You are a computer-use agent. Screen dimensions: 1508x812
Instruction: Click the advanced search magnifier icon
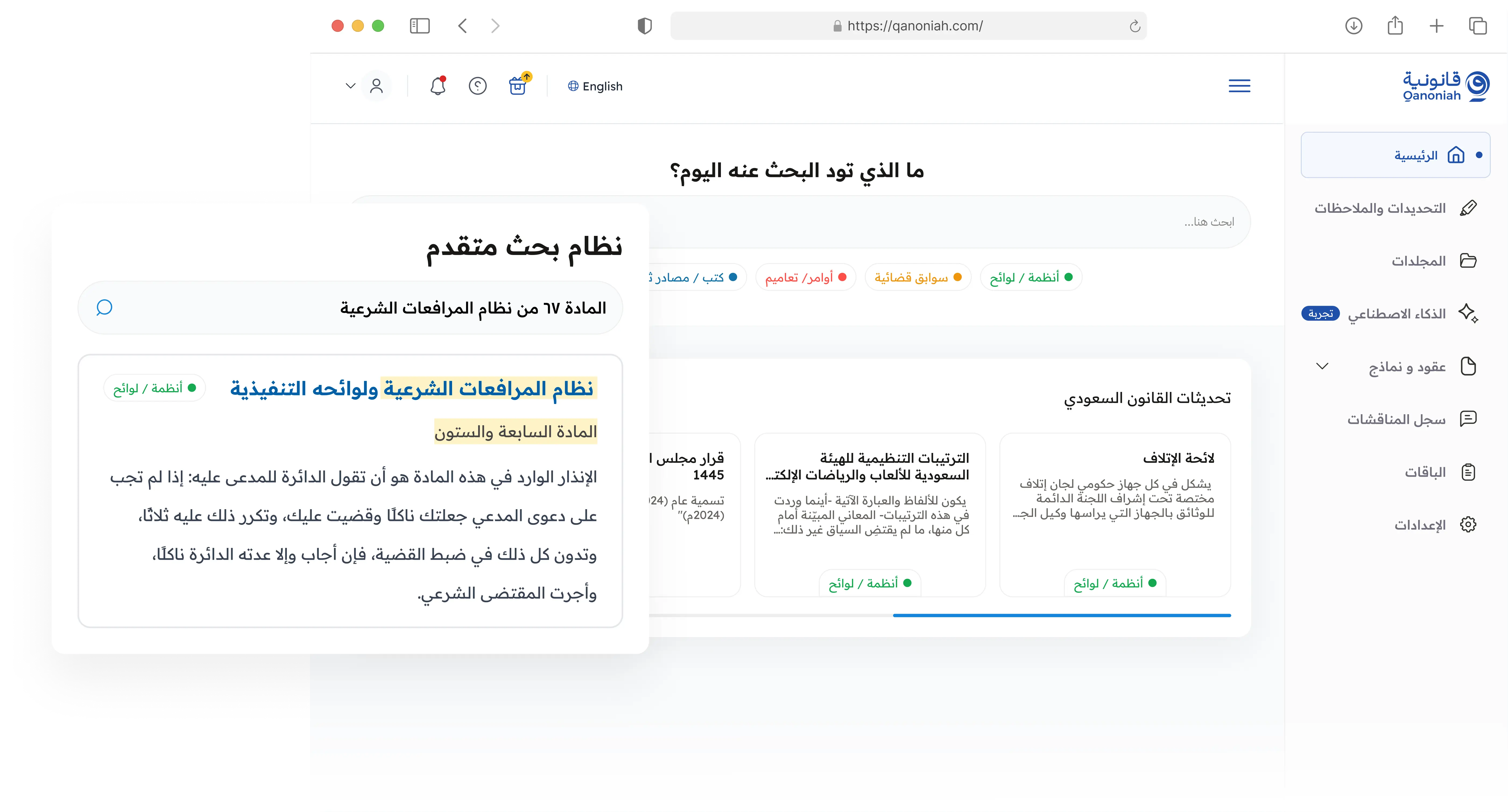(x=104, y=308)
